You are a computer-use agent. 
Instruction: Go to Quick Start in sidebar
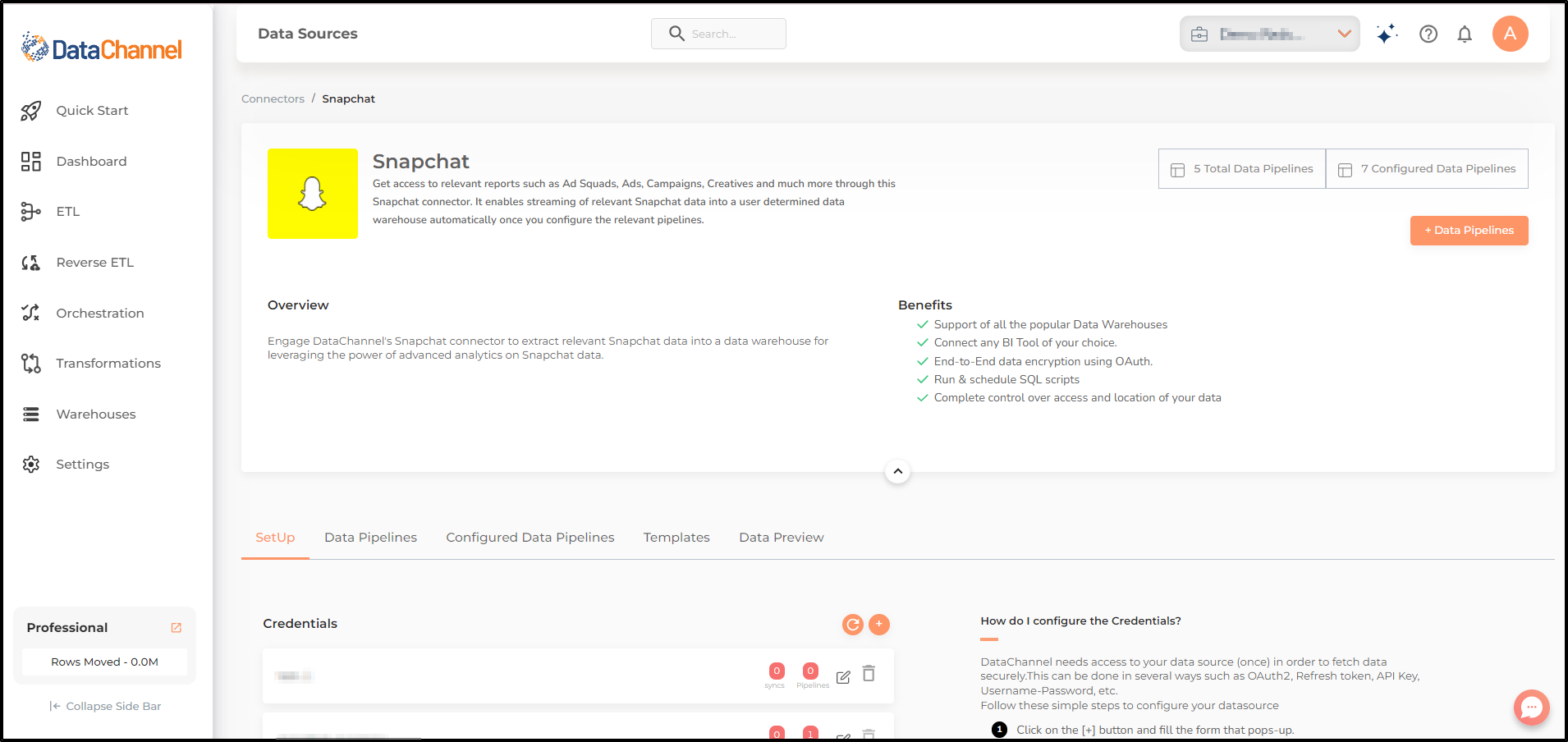[92, 111]
